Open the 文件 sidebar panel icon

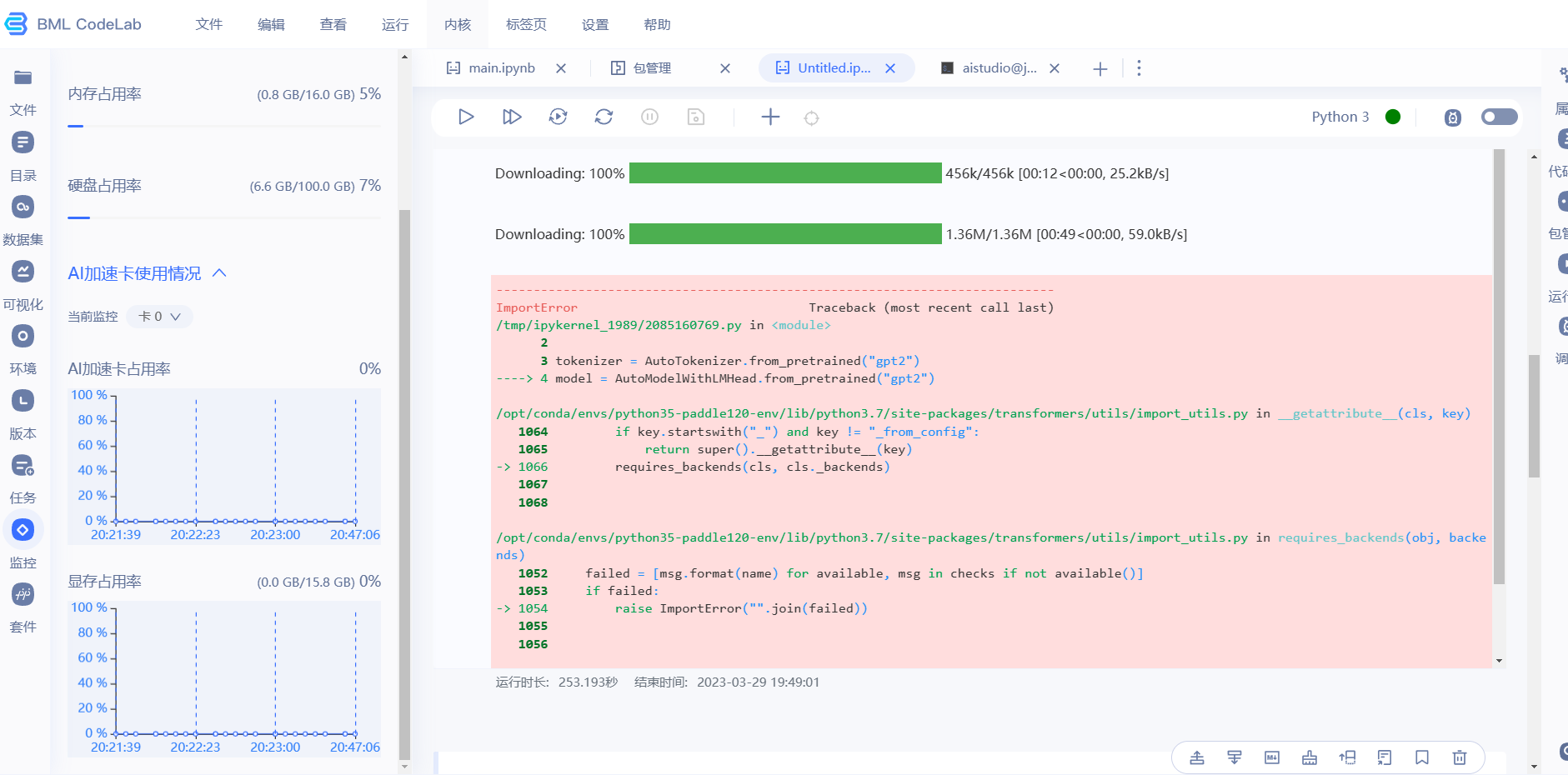[x=23, y=77]
